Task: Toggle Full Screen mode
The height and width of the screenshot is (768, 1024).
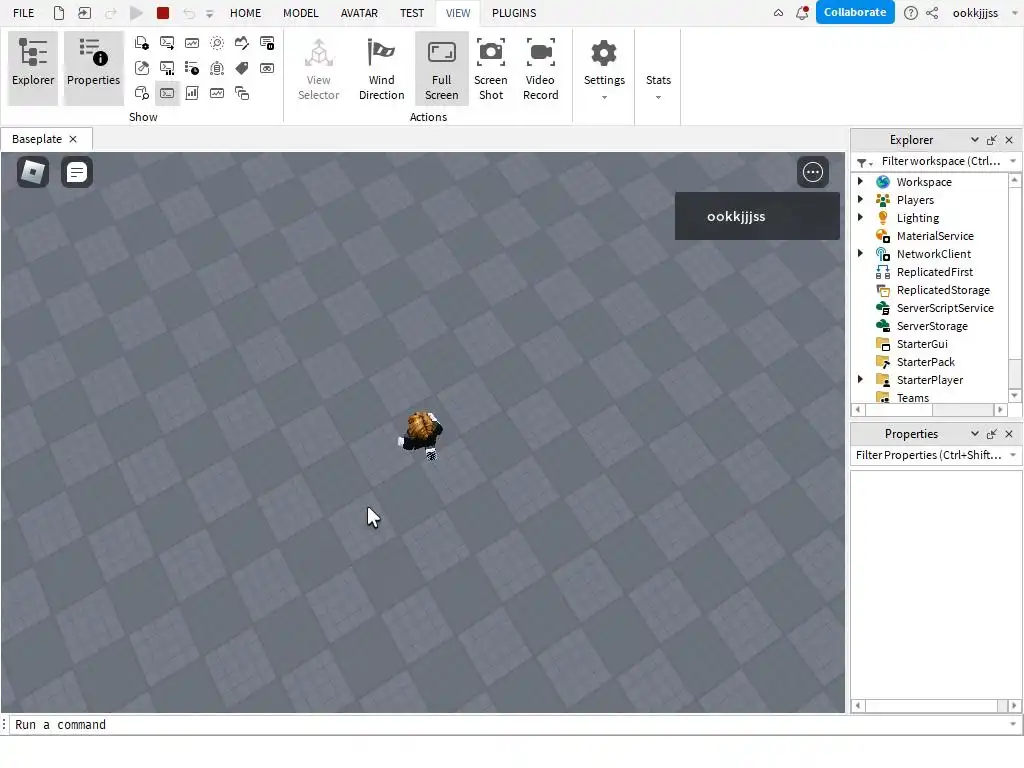Action: [x=441, y=68]
